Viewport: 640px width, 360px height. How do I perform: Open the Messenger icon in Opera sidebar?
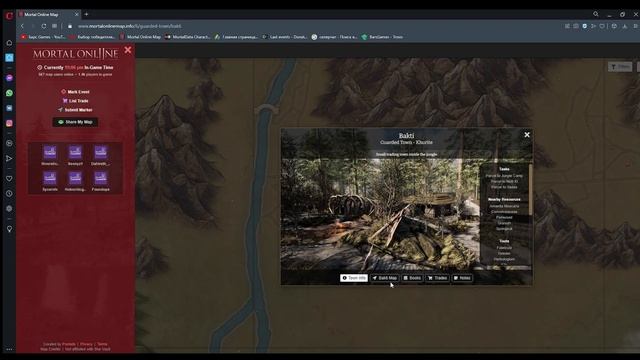tap(9, 78)
